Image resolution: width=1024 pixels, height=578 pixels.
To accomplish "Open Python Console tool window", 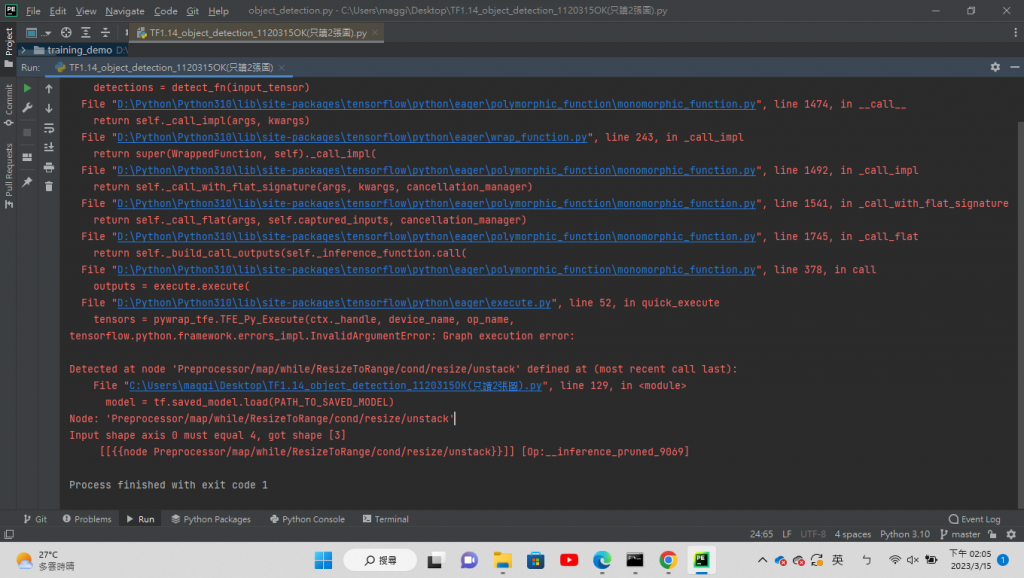I will pos(307,519).
